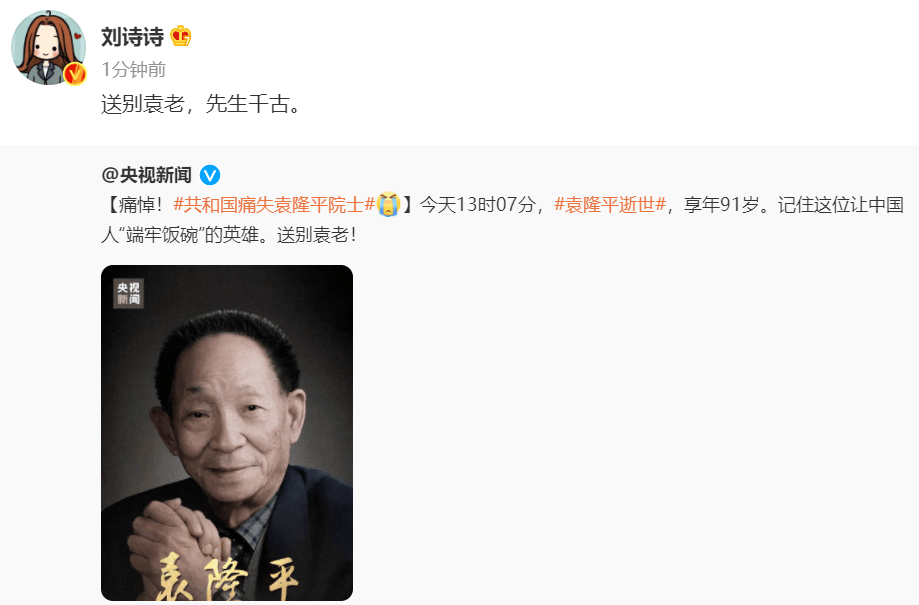Click the phrase "端牢饭碗"的英雄 in the repost
Image resolution: width=919 pixels, height=605 pixels.
(188, 235)
